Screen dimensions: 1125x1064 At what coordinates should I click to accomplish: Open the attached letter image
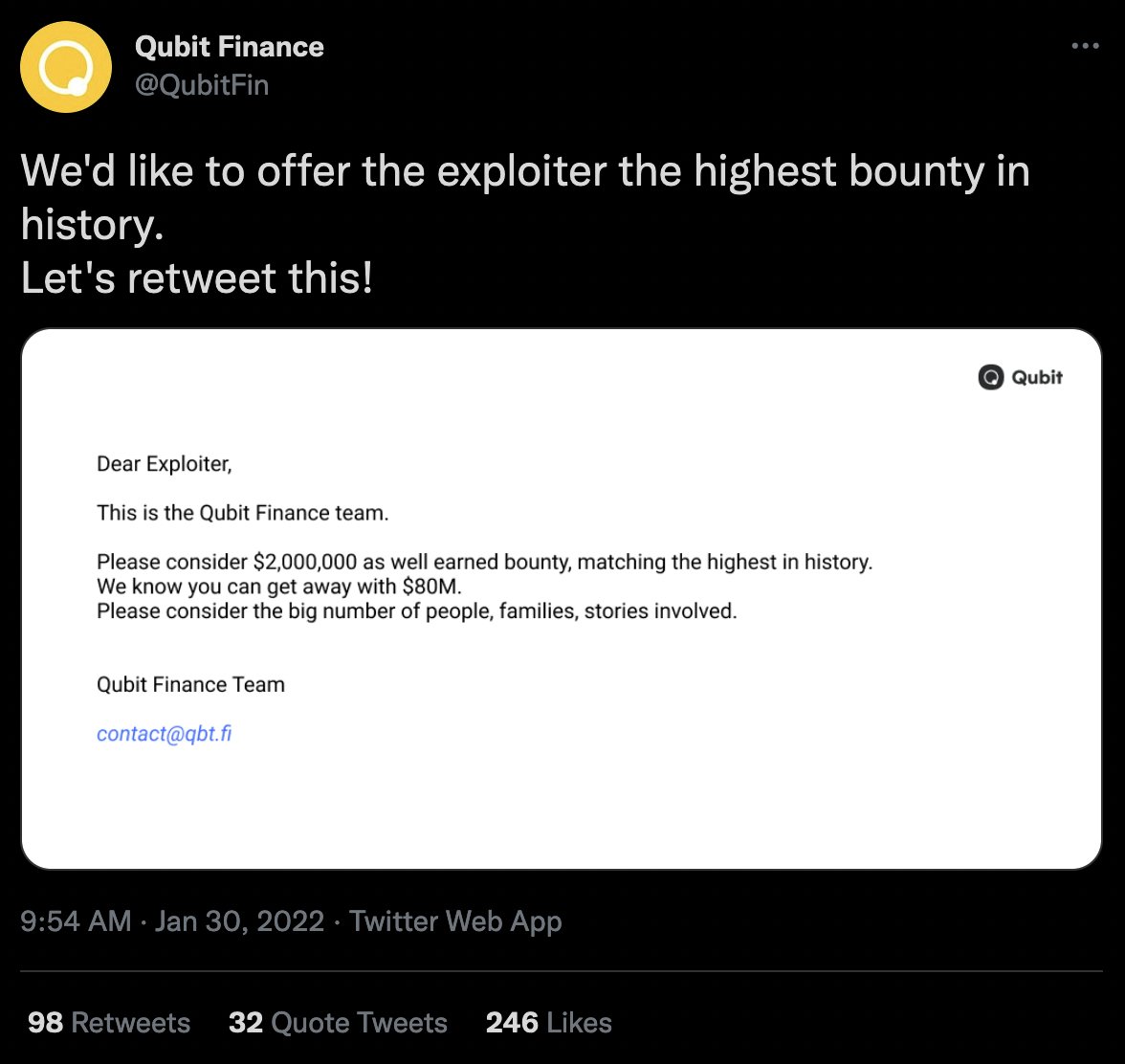coord(562,599)
